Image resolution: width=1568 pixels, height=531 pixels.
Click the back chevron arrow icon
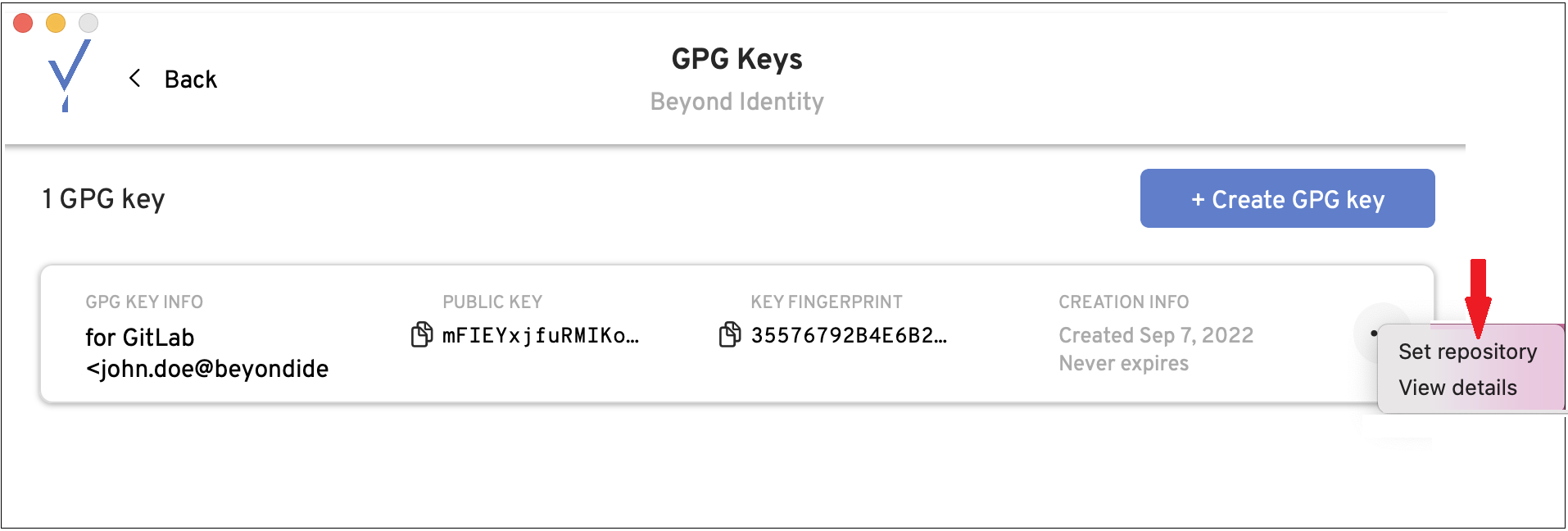135,79
